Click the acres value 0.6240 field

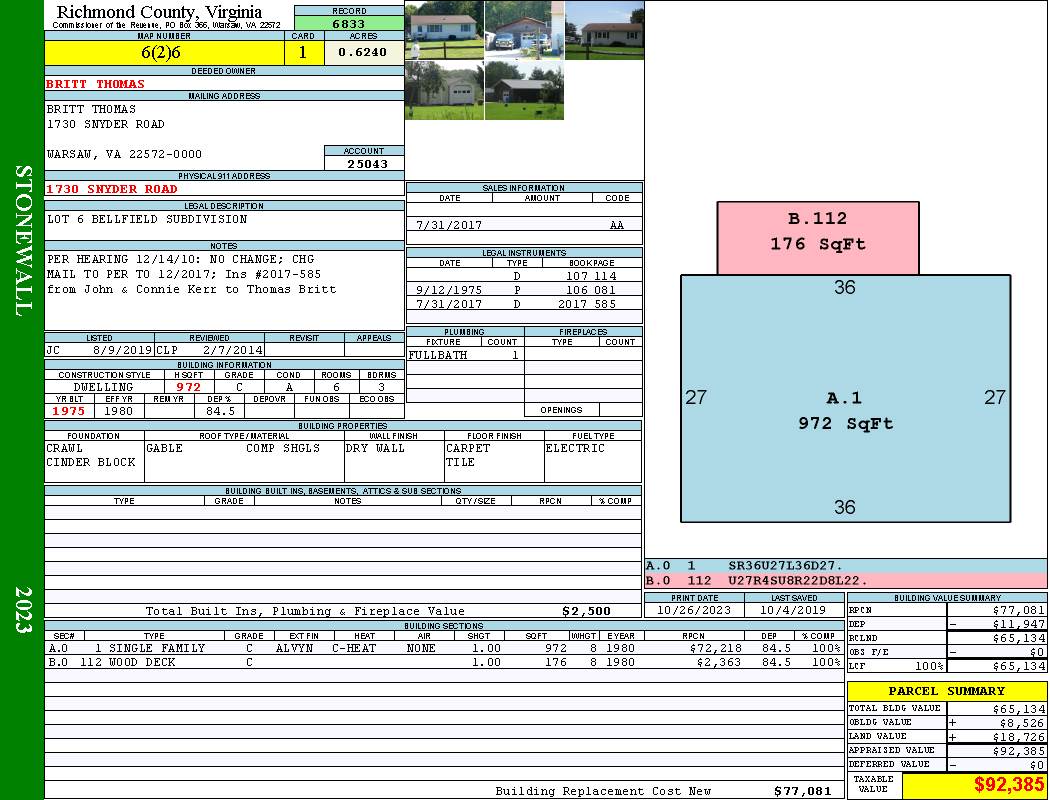coord(364,53)
